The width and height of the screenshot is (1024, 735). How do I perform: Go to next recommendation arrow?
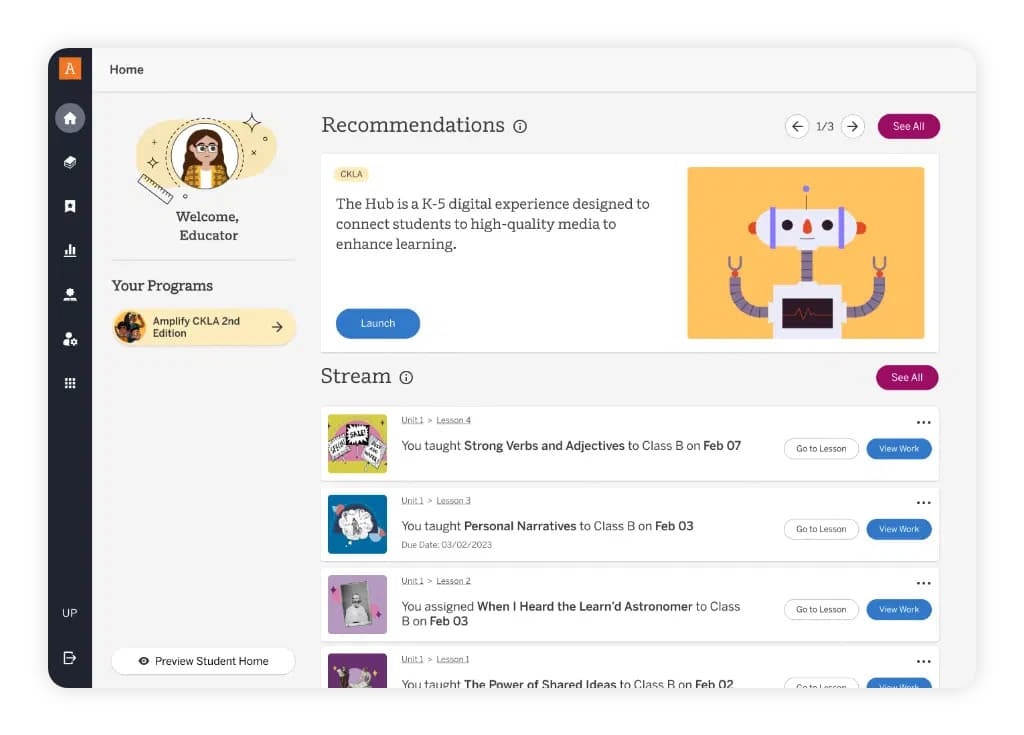(x=853, y=126)
